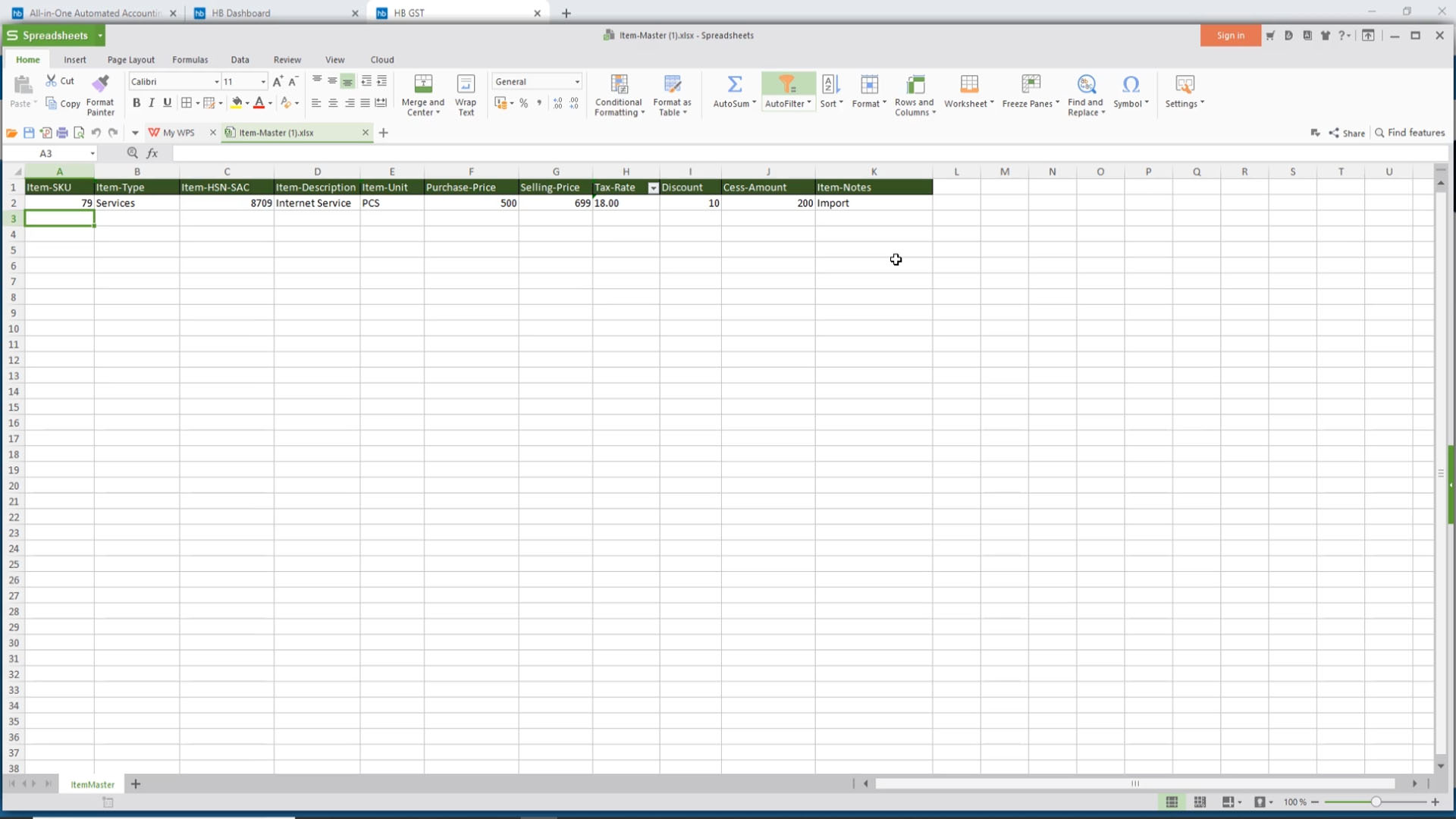Click the Merge and Center icon

[x=423, y=85]
